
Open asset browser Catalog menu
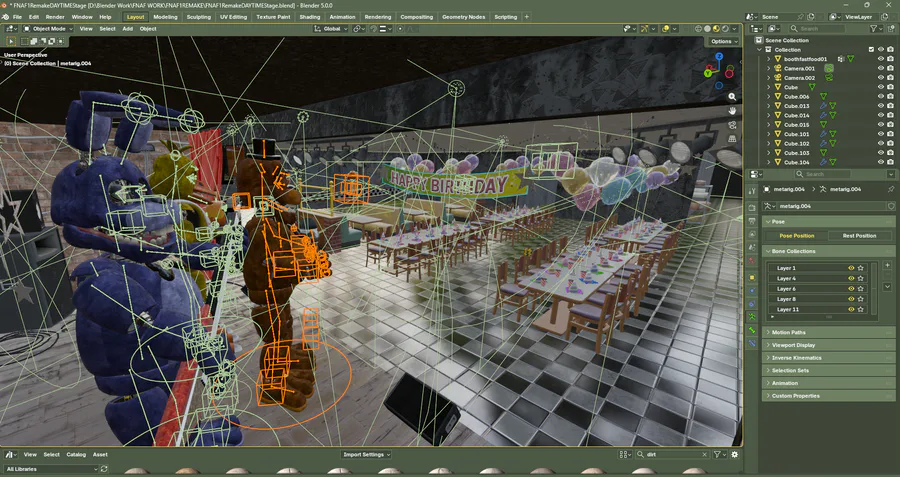point(76,455)
